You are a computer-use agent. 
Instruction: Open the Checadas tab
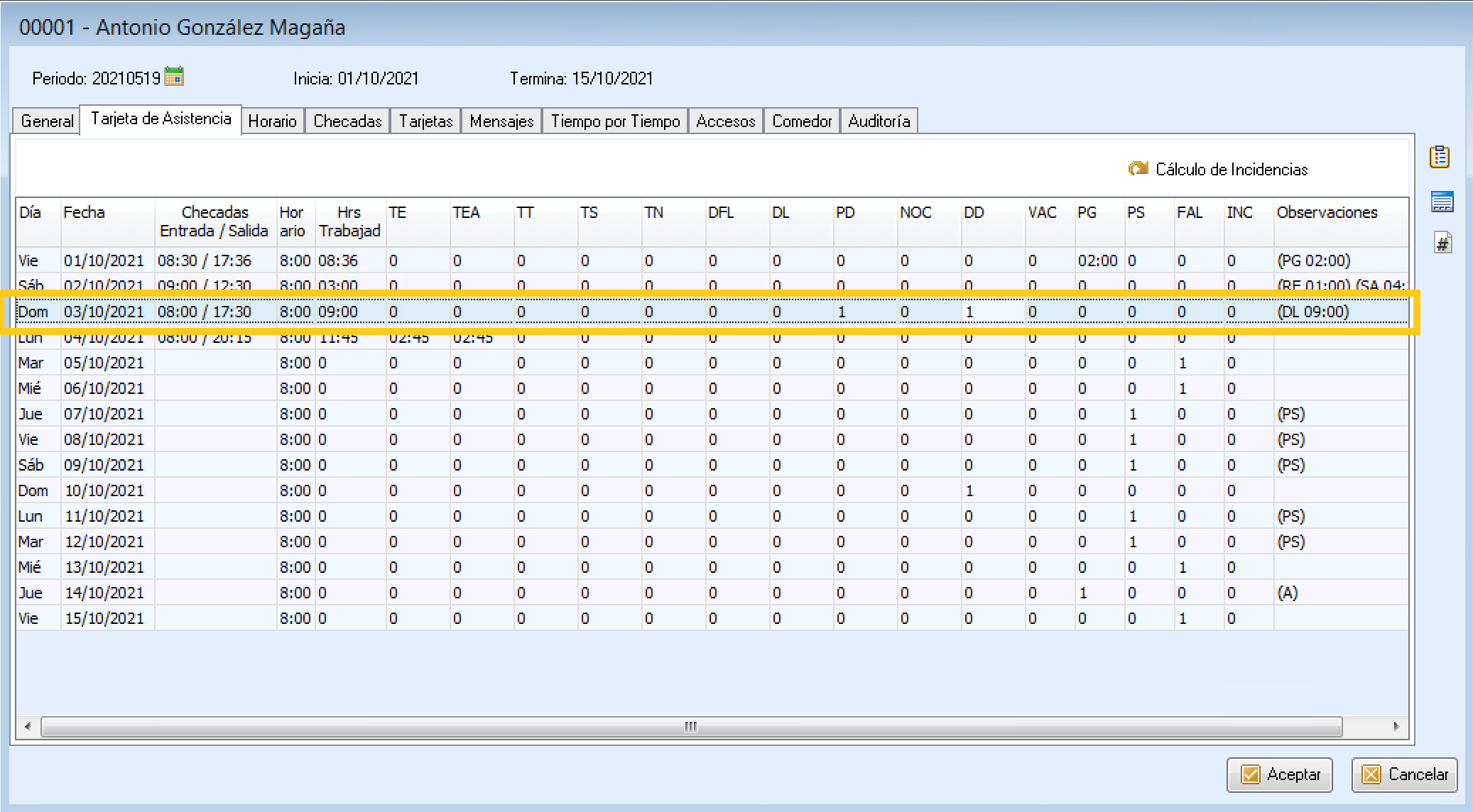347,121
